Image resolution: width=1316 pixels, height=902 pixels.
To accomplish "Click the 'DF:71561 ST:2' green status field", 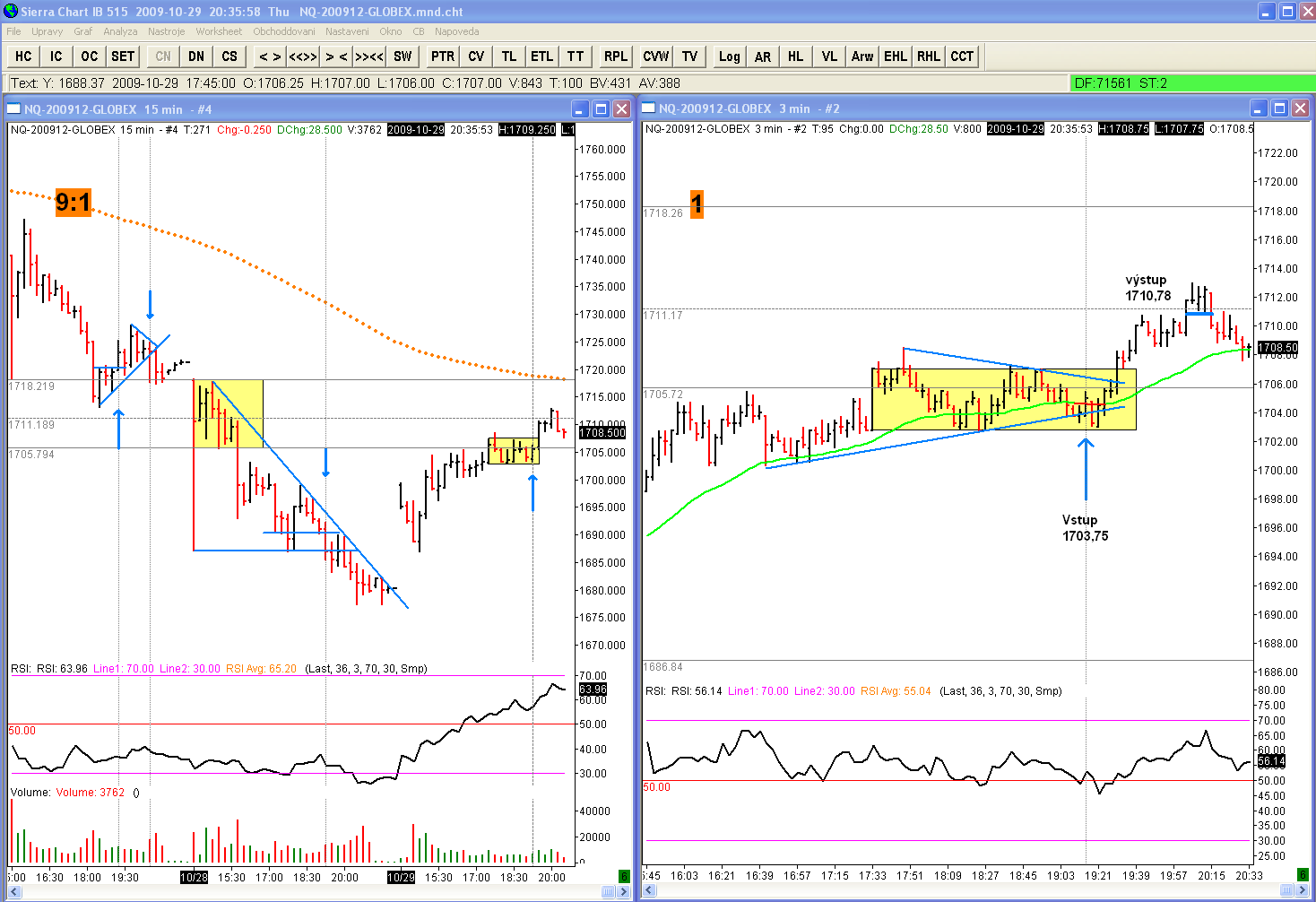I will pos(1193,83).
